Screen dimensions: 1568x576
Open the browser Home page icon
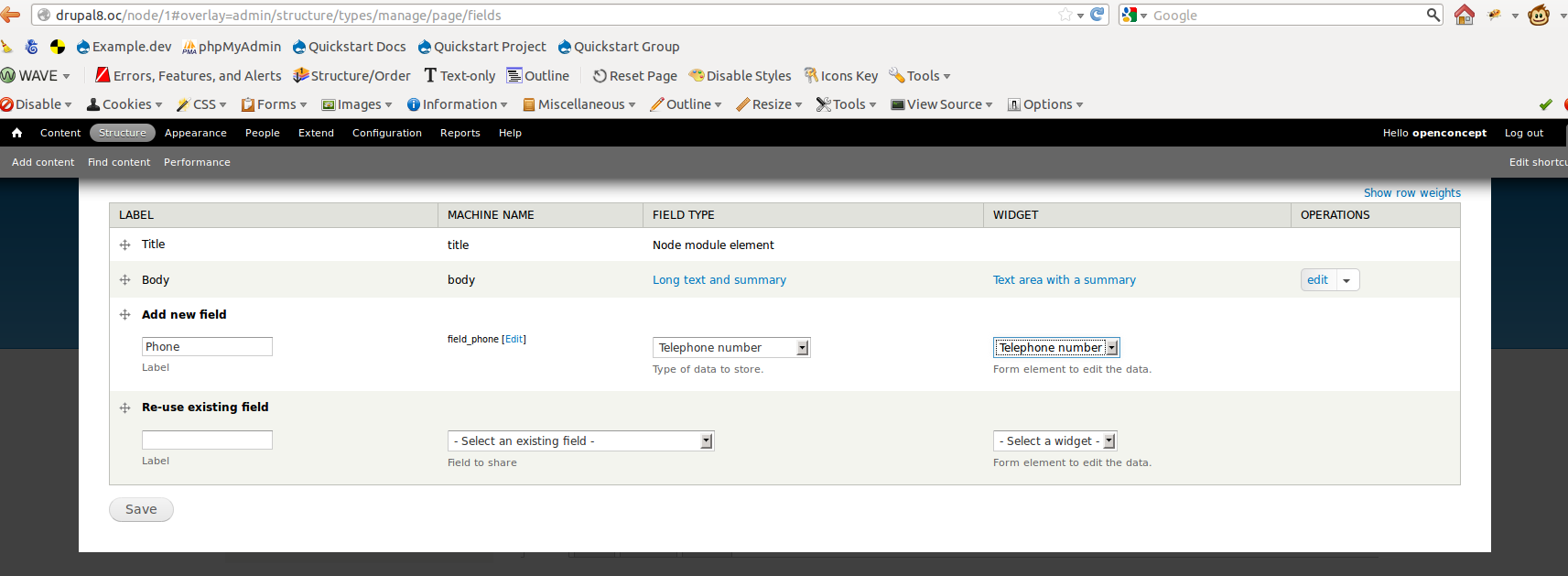(1465, 15)
